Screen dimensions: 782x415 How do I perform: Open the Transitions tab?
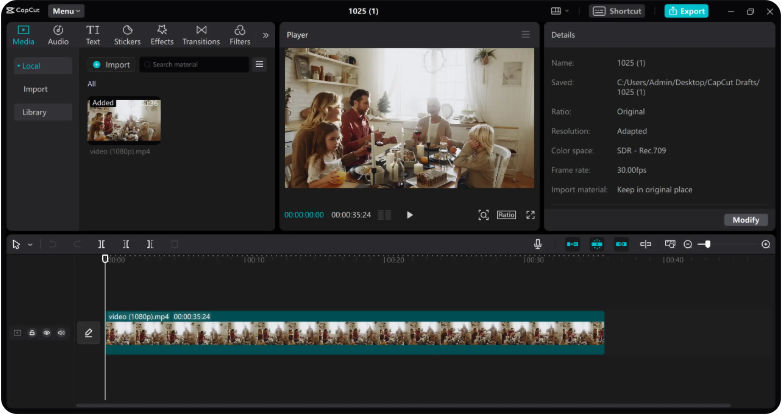[201, 35]
